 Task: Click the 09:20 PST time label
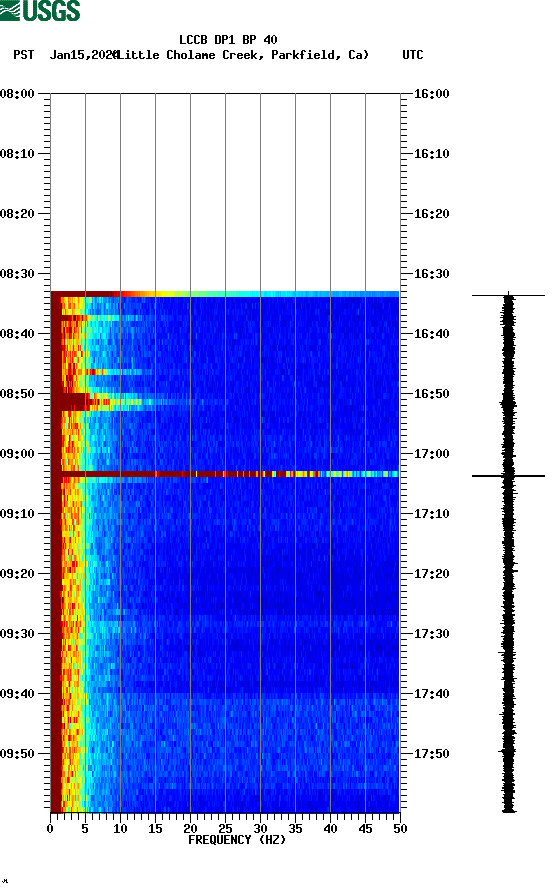pos(18,573)
